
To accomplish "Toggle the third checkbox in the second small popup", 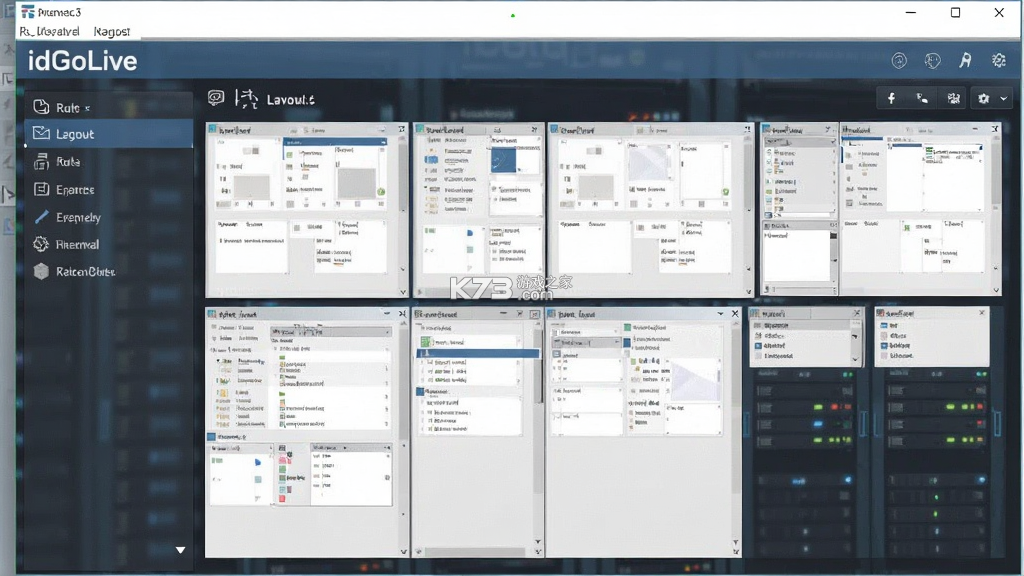I will point(884,345).
